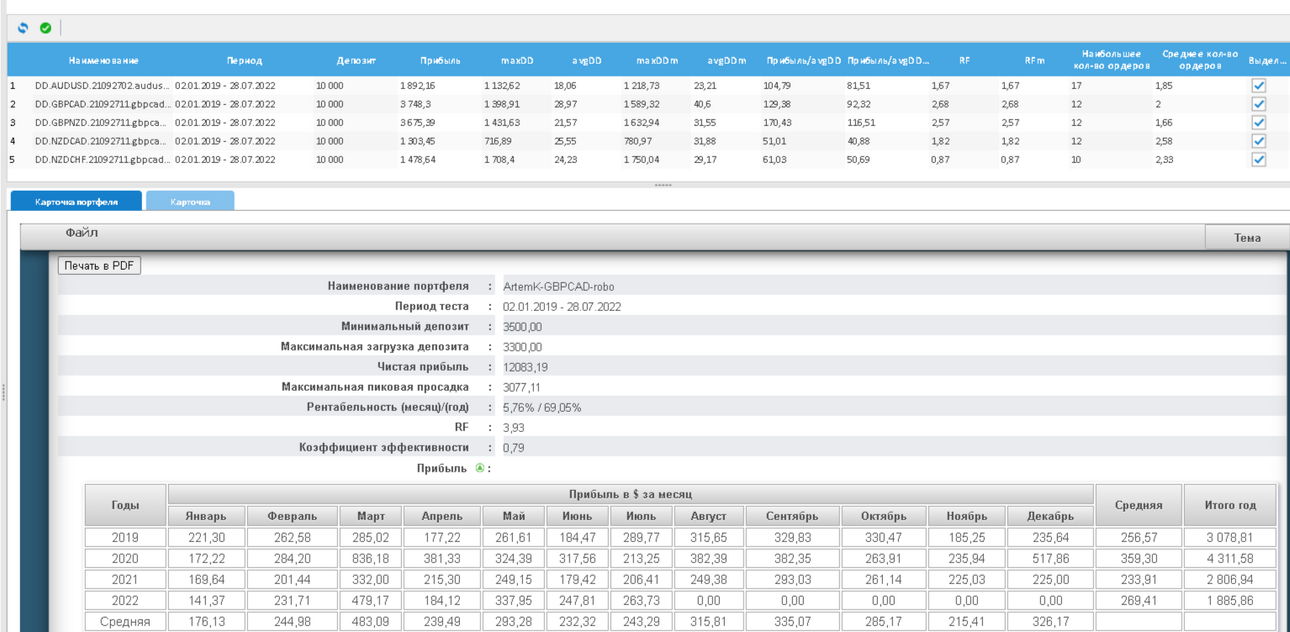
Task: Click the Наименование column header
Action: pyautogui.click(x=104, y=60)
